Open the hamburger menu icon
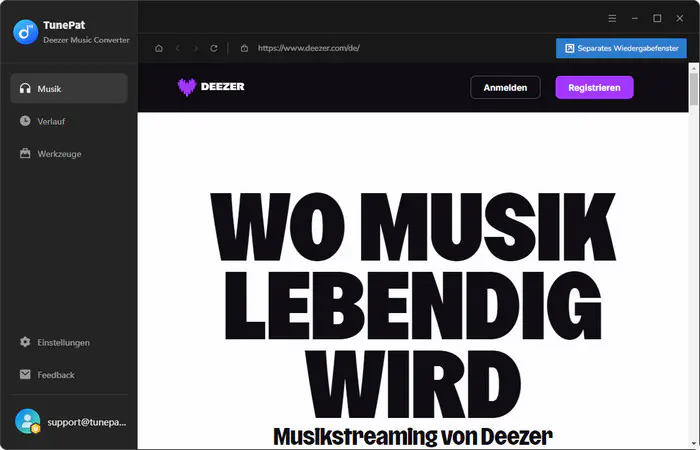Image resolution: width=700 pixels, height=450 pixels. 612,18
